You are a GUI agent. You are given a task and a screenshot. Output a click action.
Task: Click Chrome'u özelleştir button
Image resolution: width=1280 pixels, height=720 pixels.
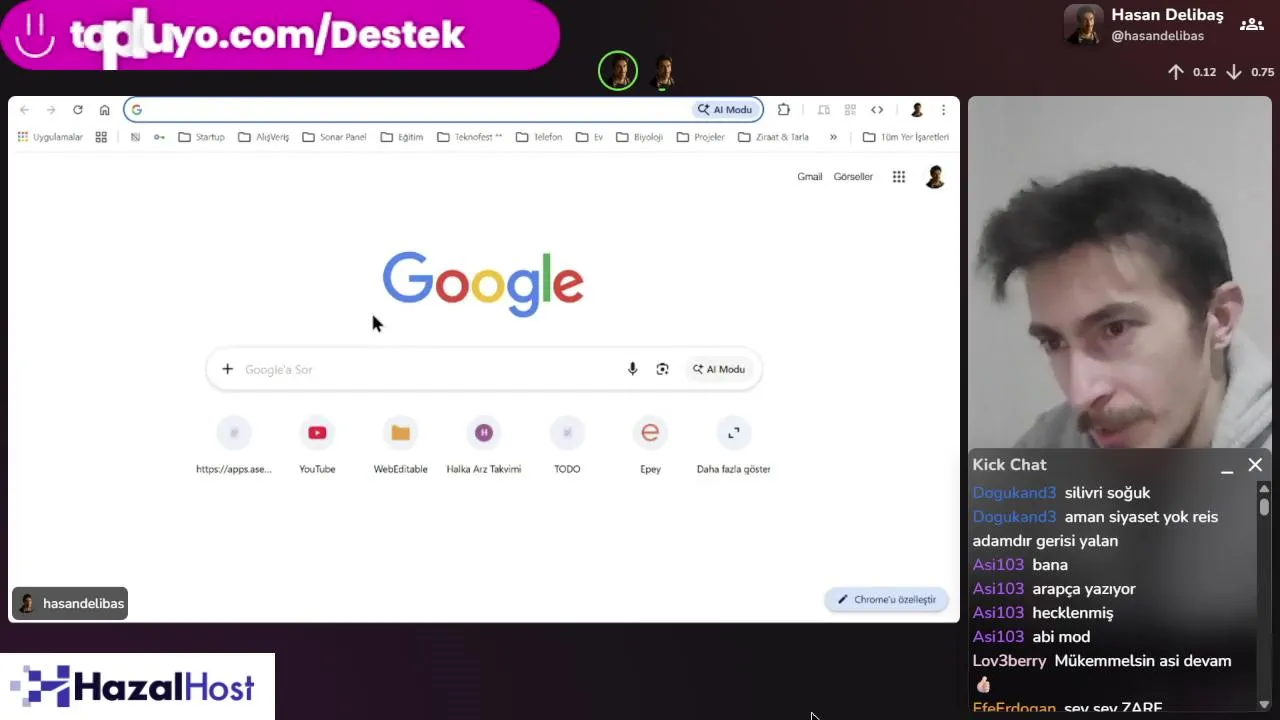[886, 599]
